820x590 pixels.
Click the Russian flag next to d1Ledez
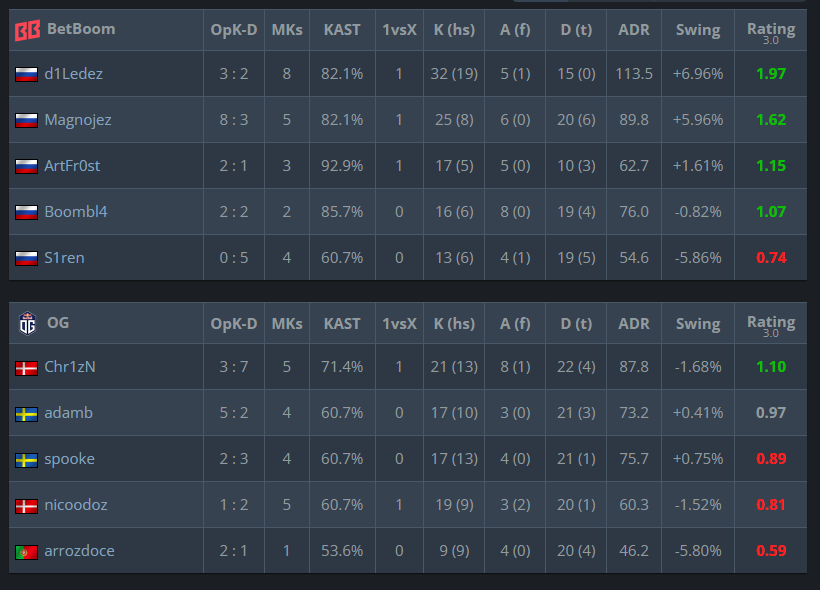[x=26, y=74]
